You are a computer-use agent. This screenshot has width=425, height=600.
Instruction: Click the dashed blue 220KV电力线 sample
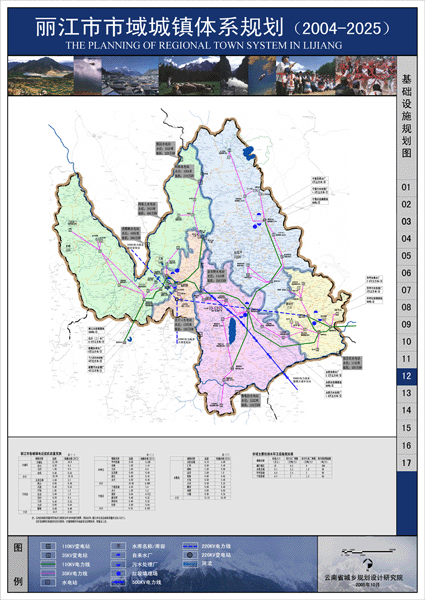(x=191, y=546)
